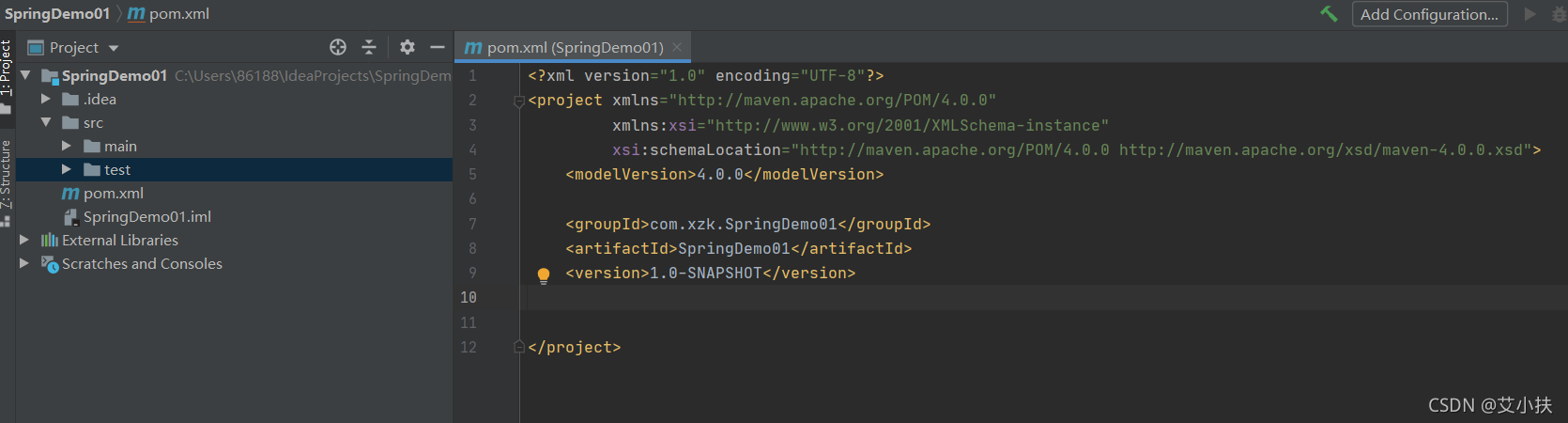Switch to pom.xml (SpringDemo01) editor tab
The width and height of the screenshot is (1568, 423).
click(575, 47)
